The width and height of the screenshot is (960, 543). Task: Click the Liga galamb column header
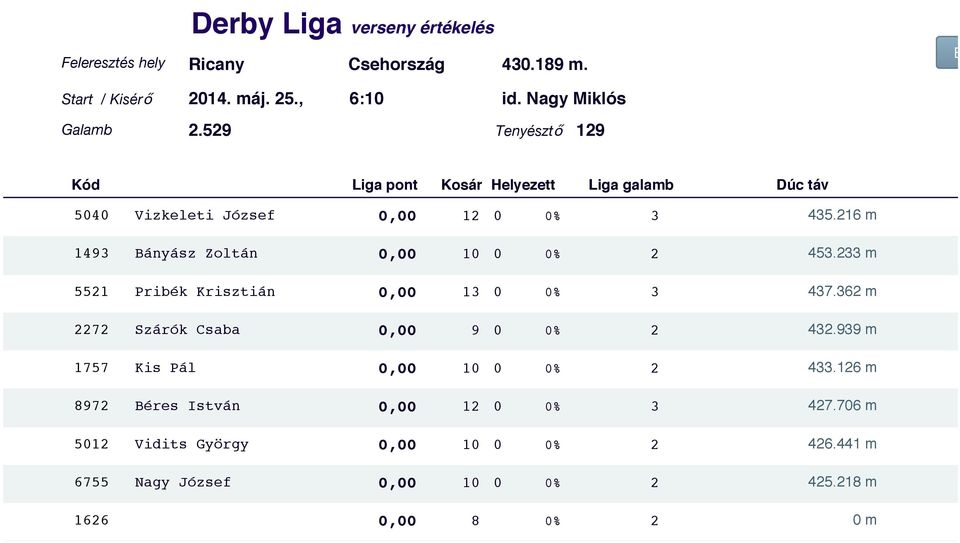pos(631,185)
